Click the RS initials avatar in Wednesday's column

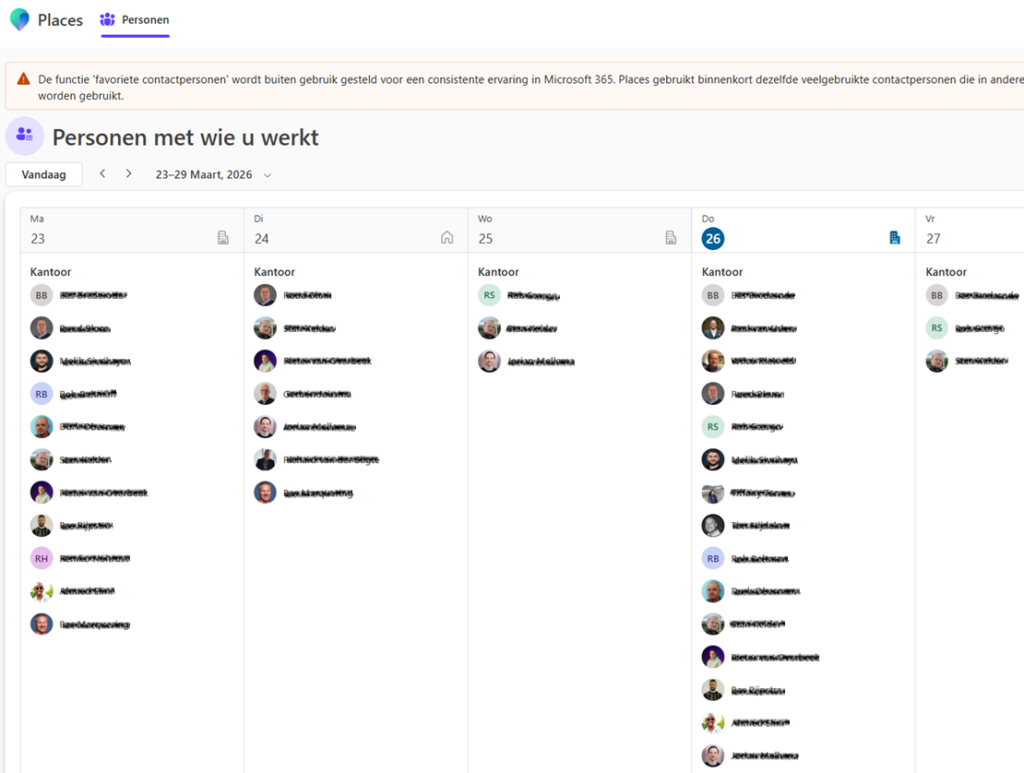pos(489,295)
